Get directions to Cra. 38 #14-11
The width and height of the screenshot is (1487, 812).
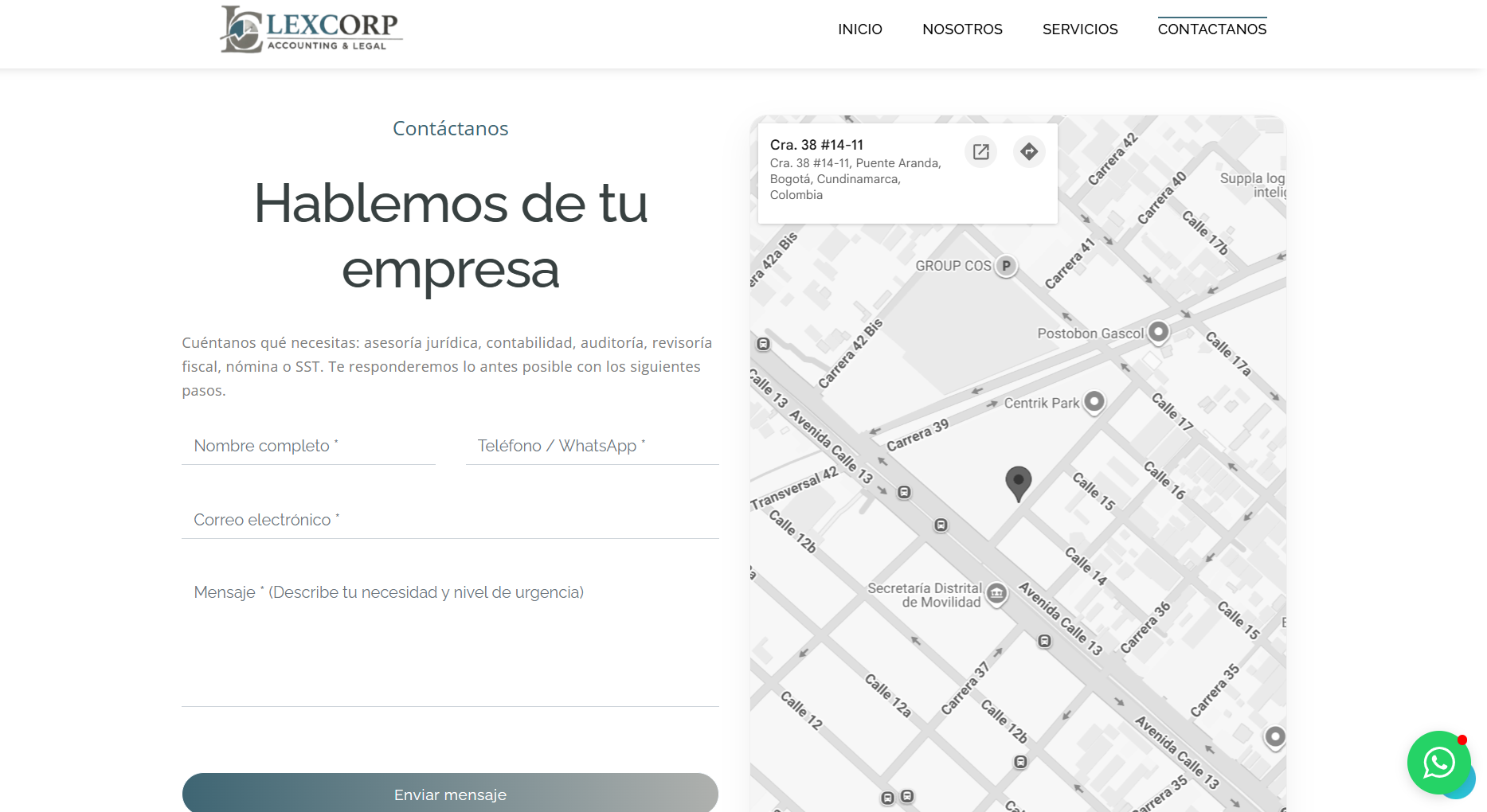coord(1029,151)
